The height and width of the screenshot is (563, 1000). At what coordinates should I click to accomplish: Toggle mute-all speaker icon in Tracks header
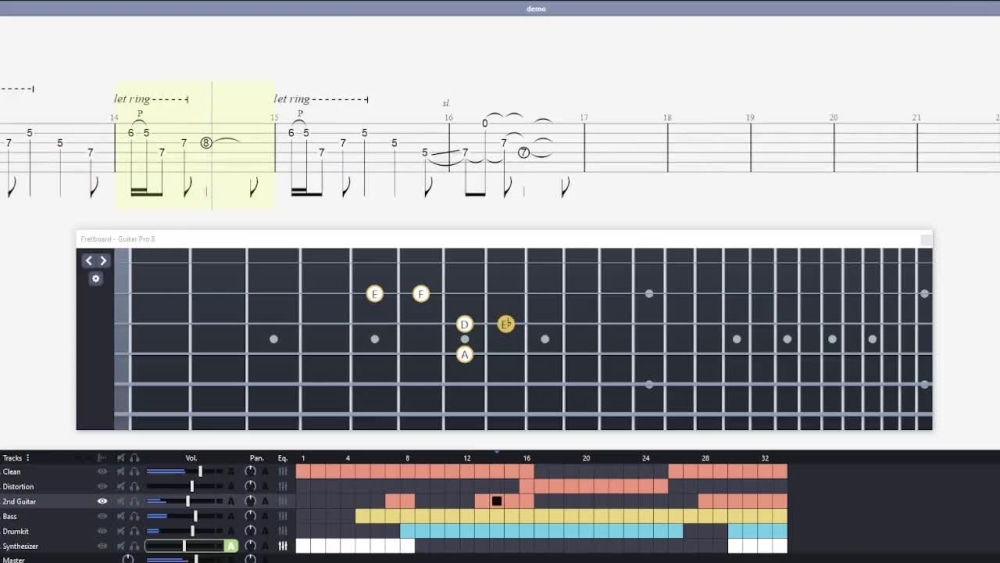click(x=121, y=458)
